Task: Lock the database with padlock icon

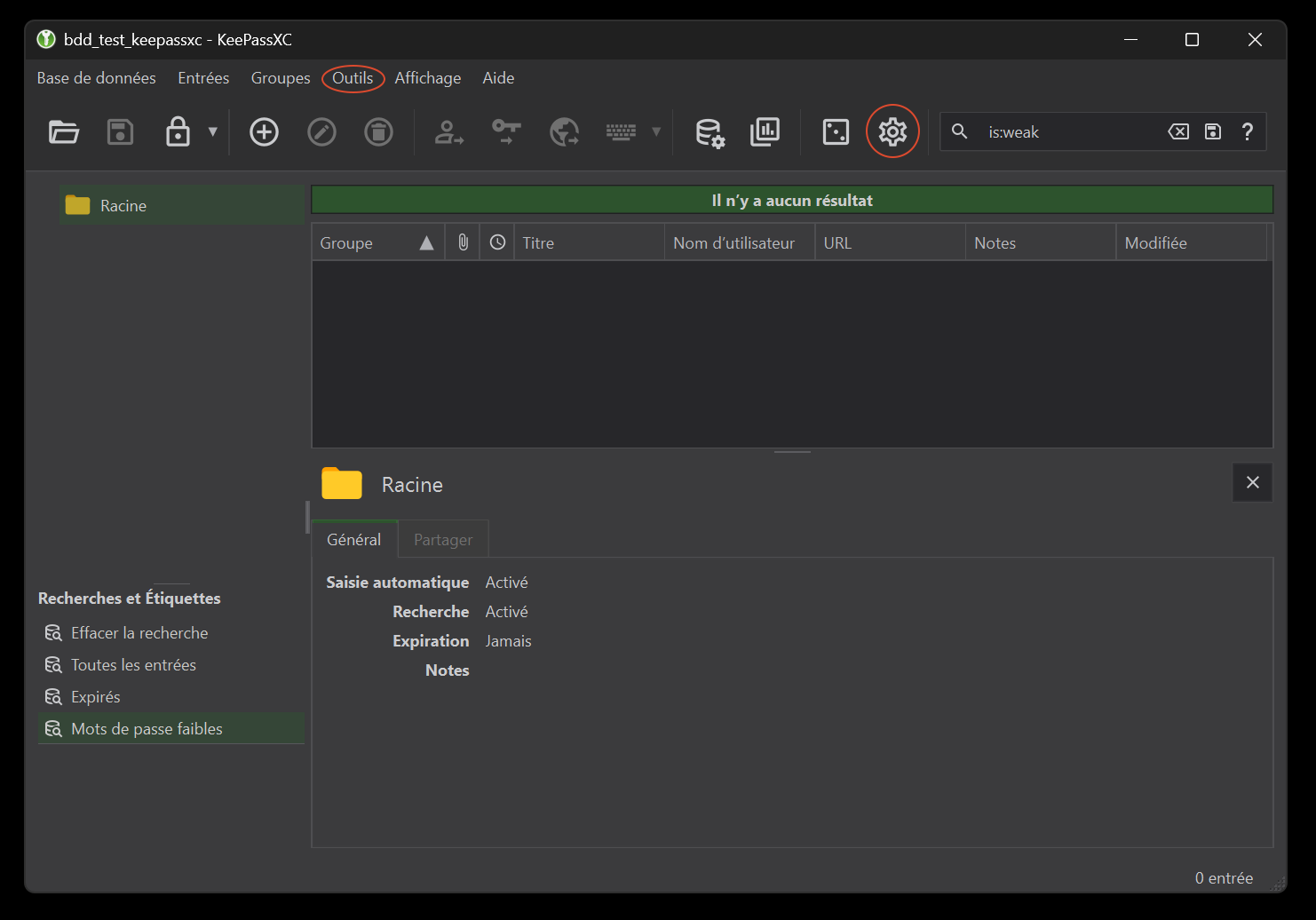Action: pyautogui.click(x=178, y=131)
